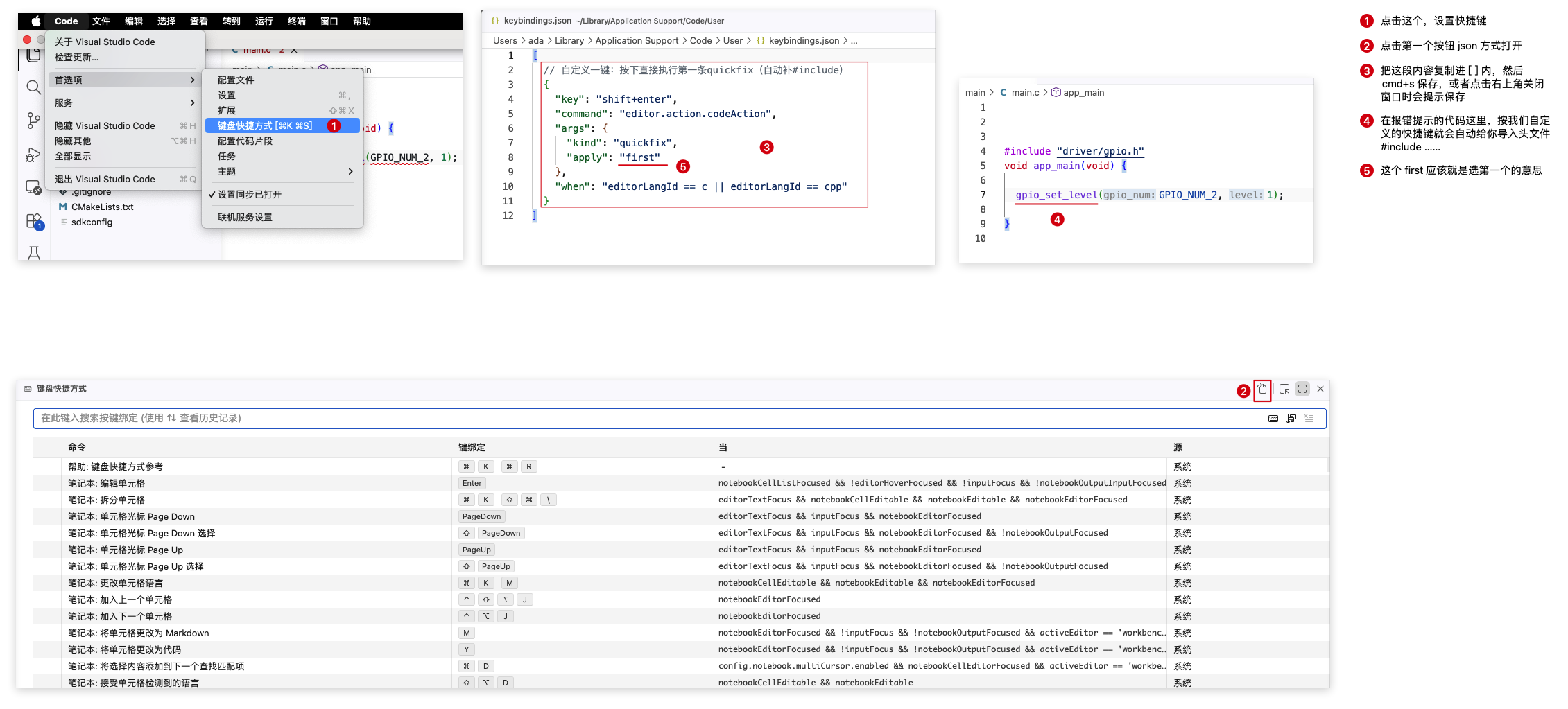1568x709 pixels.
Task: Follow the "driver/gpio.h" include link
Action: 1101,152
